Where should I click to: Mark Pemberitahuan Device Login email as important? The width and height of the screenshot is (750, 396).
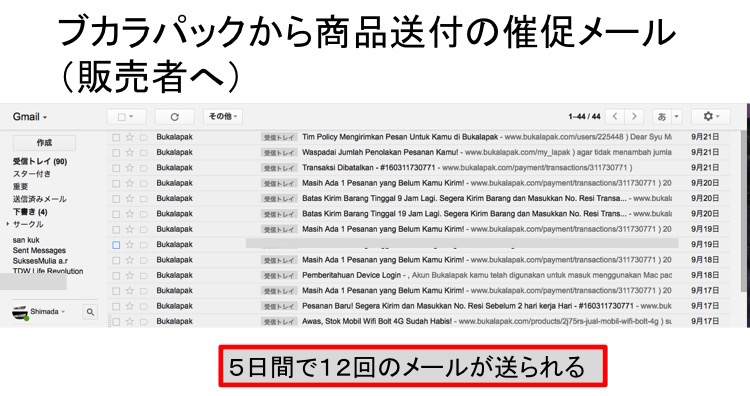pos(143,275)
